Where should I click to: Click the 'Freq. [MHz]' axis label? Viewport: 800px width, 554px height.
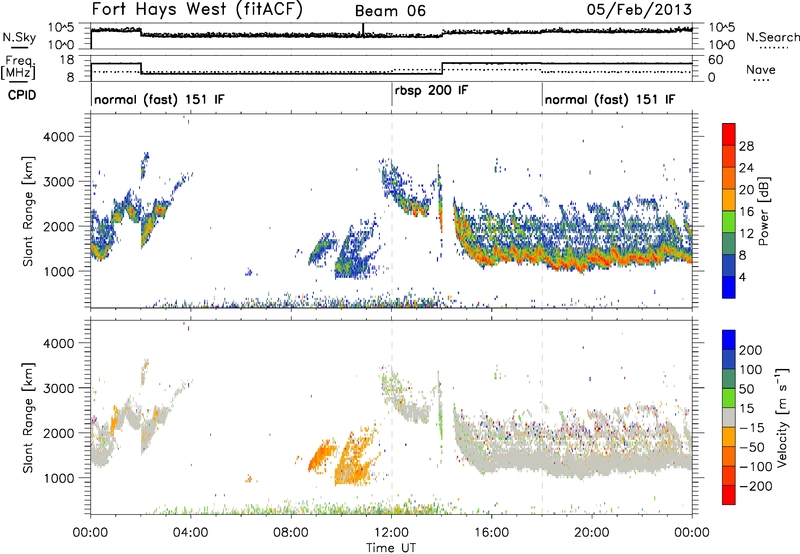click(18, 67)
